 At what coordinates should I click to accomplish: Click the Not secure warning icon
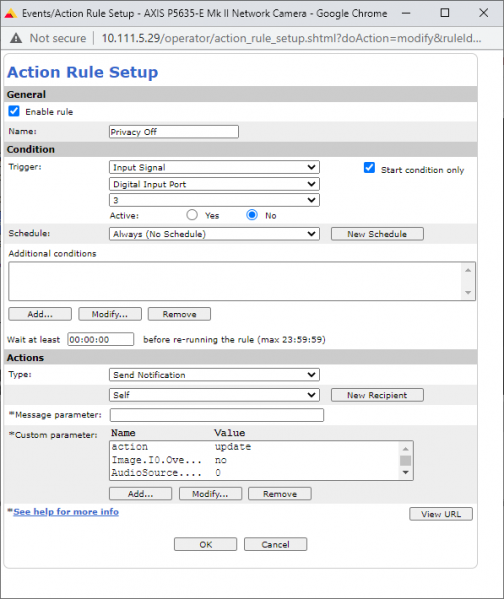click(x=16, y=38)
